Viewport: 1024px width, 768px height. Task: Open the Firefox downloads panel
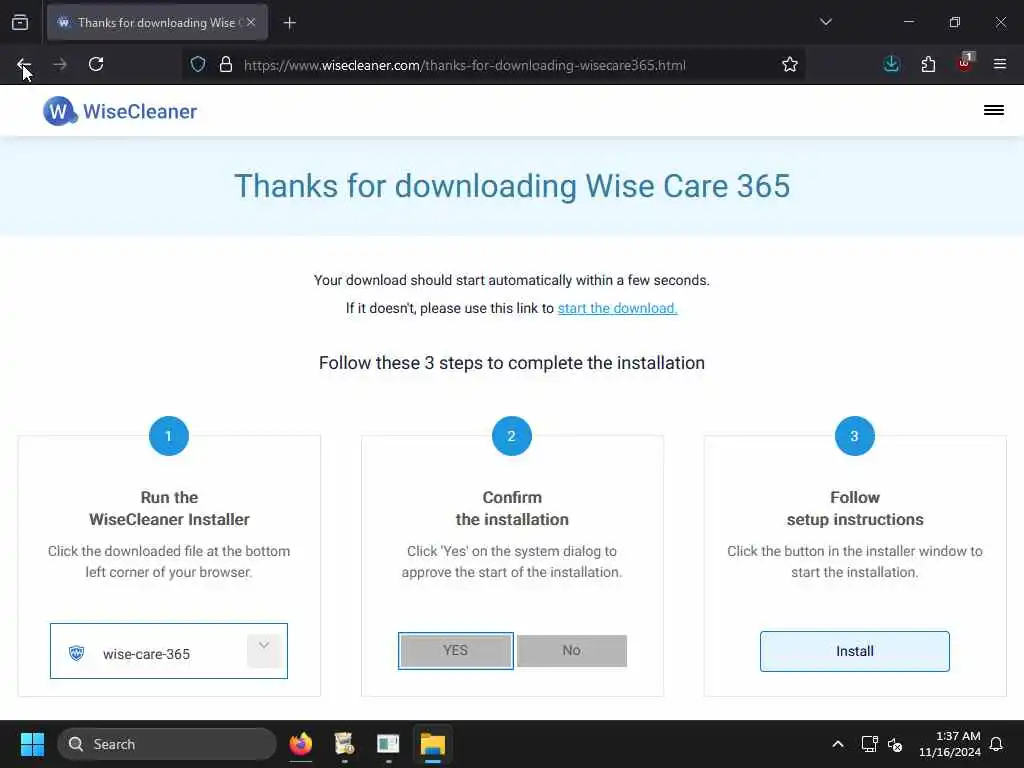tap(891, 64)
